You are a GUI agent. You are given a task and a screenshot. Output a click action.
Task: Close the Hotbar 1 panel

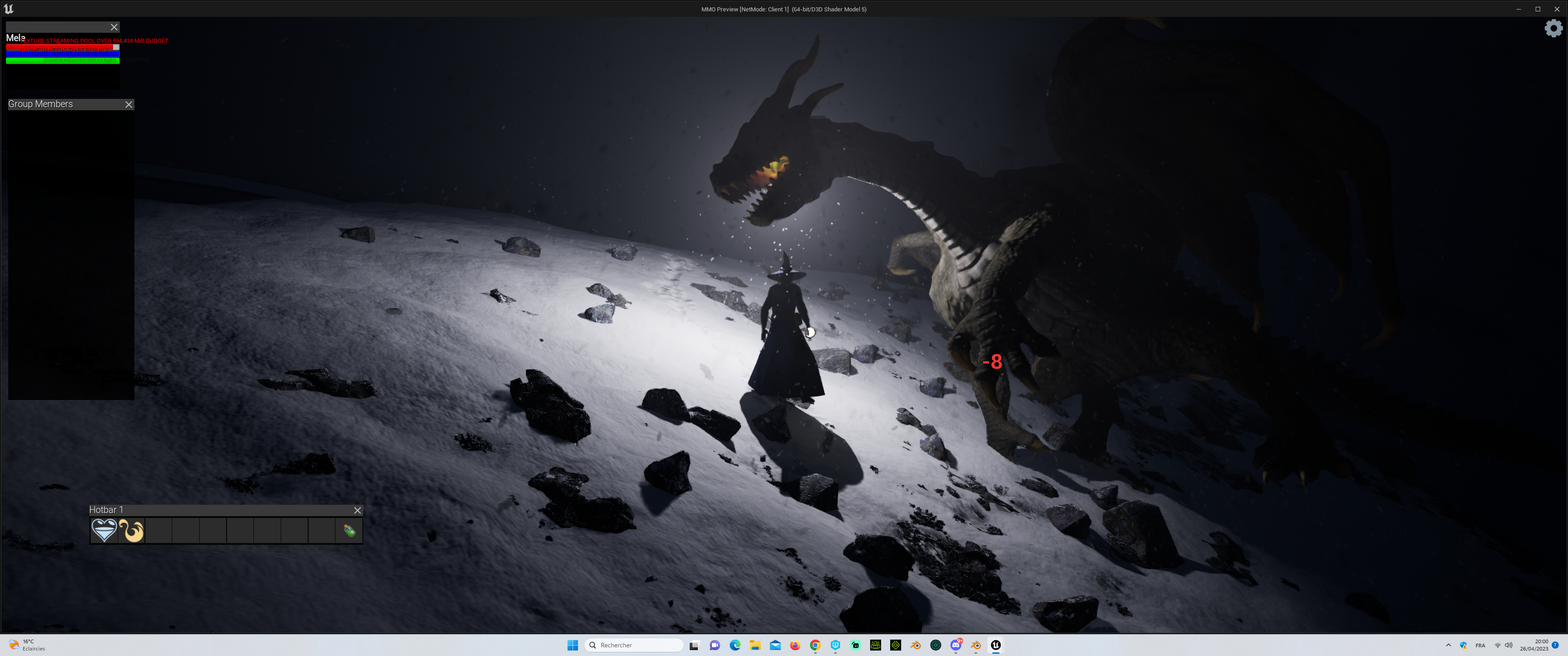pos(357,510)
